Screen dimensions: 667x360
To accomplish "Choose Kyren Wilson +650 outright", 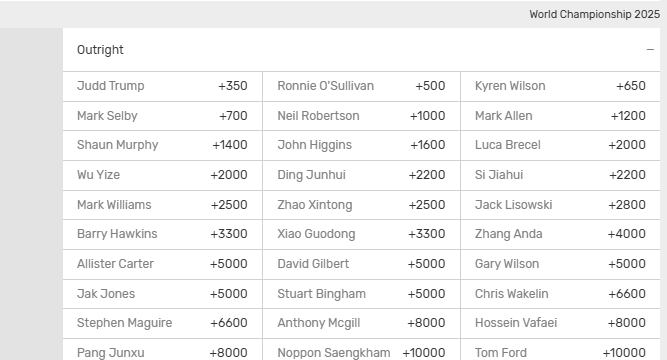I will (560, 86).
